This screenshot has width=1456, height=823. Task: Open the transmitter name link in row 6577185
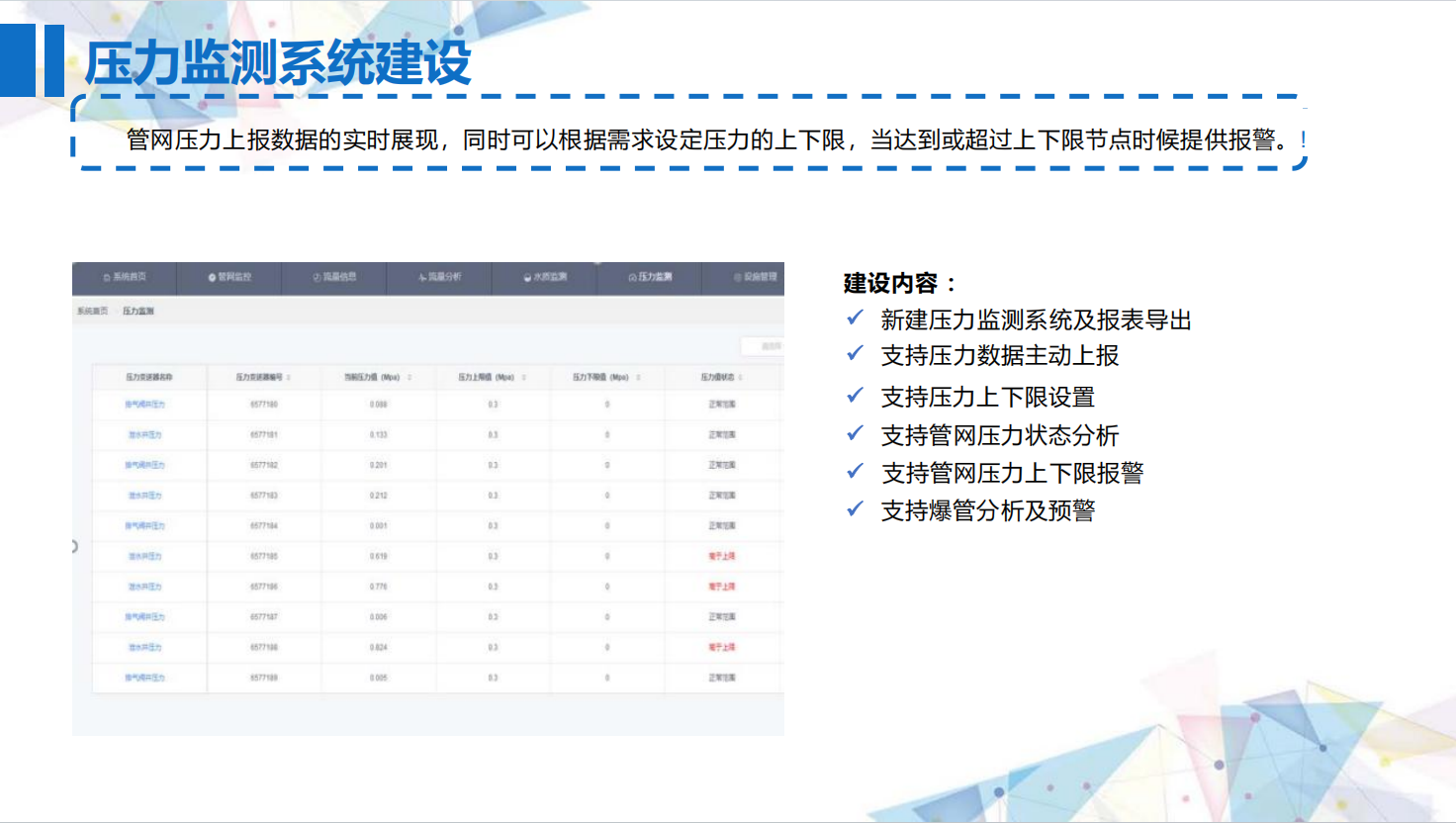point(144,557)
